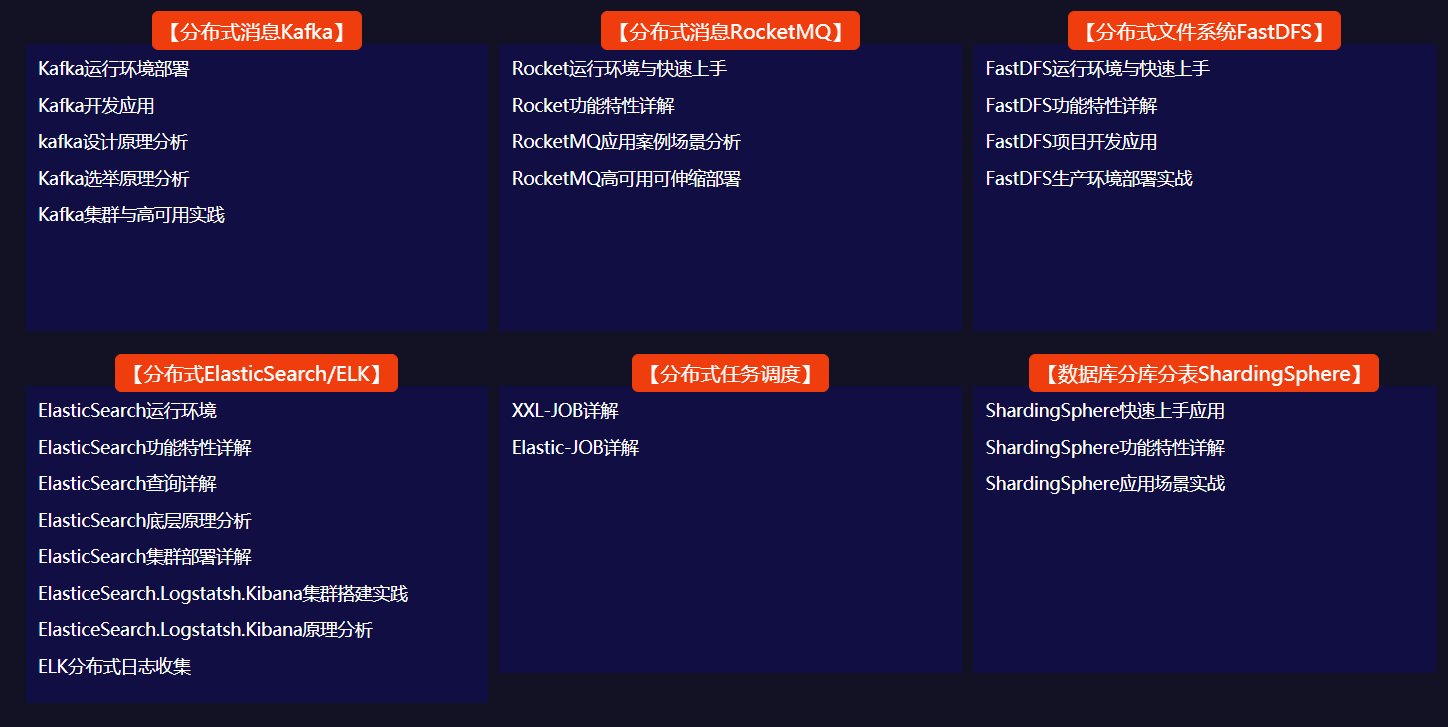Screen dimensions: 1448x727
Task: Select the text RocketMQ应用案例场景分析
Action: click(x=626, y=142)
